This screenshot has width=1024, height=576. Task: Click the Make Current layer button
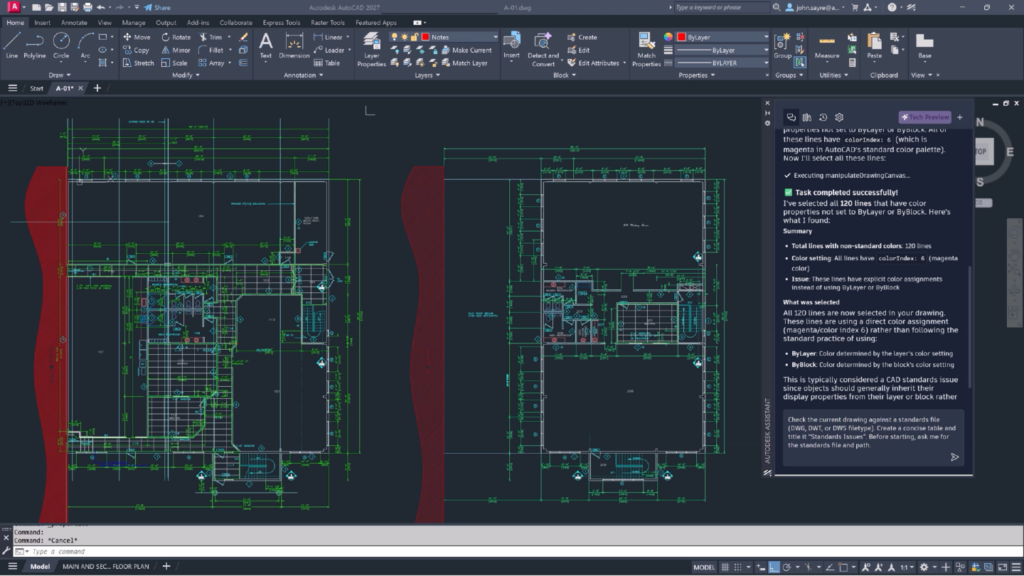coord(466,50)
